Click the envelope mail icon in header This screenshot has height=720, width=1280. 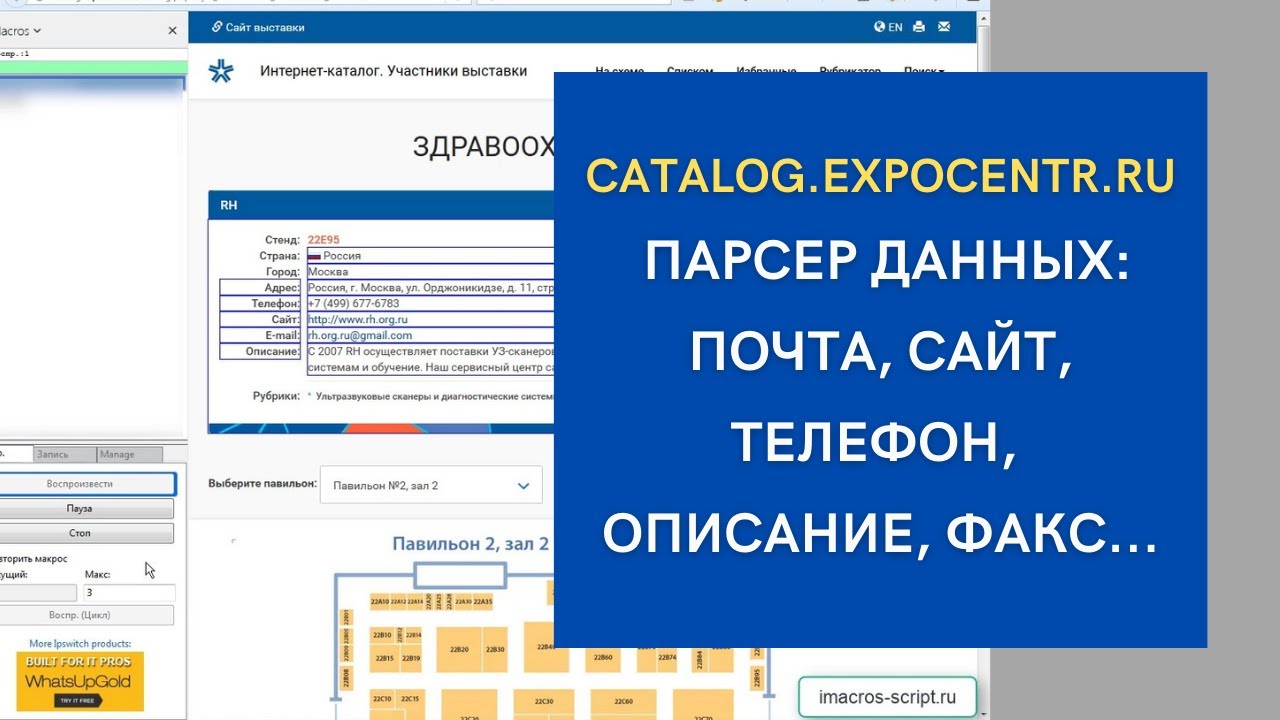(944, 27)
